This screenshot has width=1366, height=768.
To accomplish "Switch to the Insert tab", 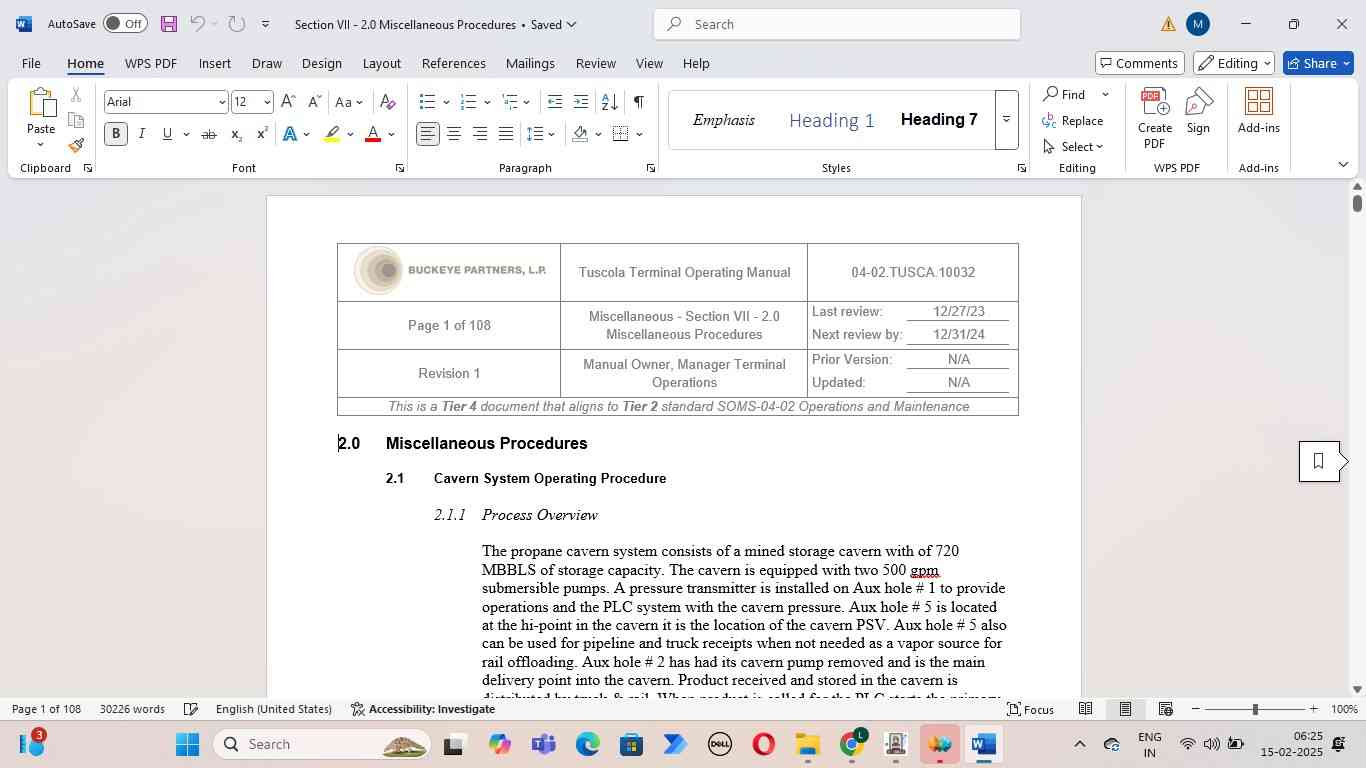I will [215, 63].
